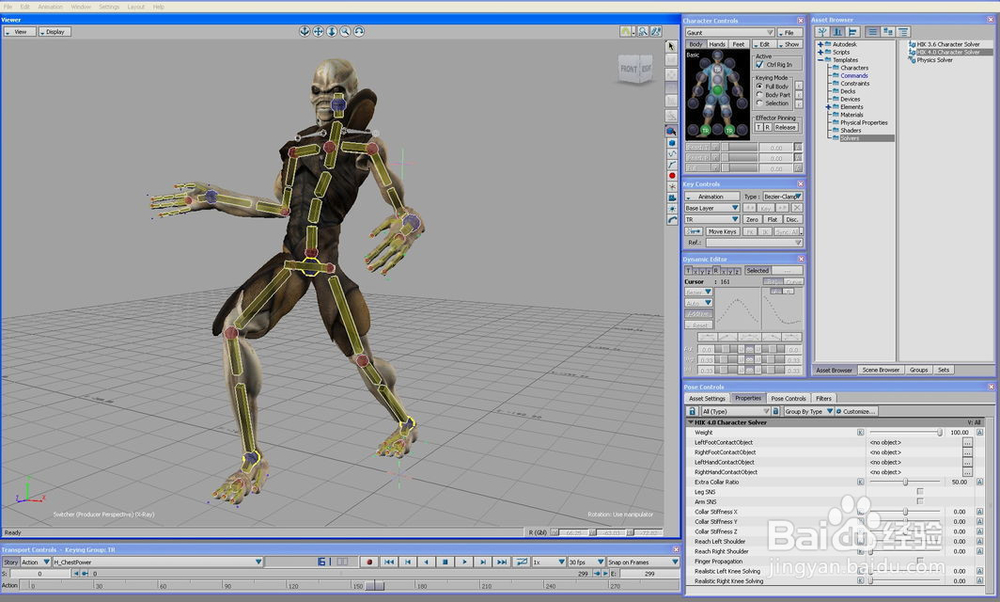Open the Base Layer dropdown

click(x=712, y=208)
